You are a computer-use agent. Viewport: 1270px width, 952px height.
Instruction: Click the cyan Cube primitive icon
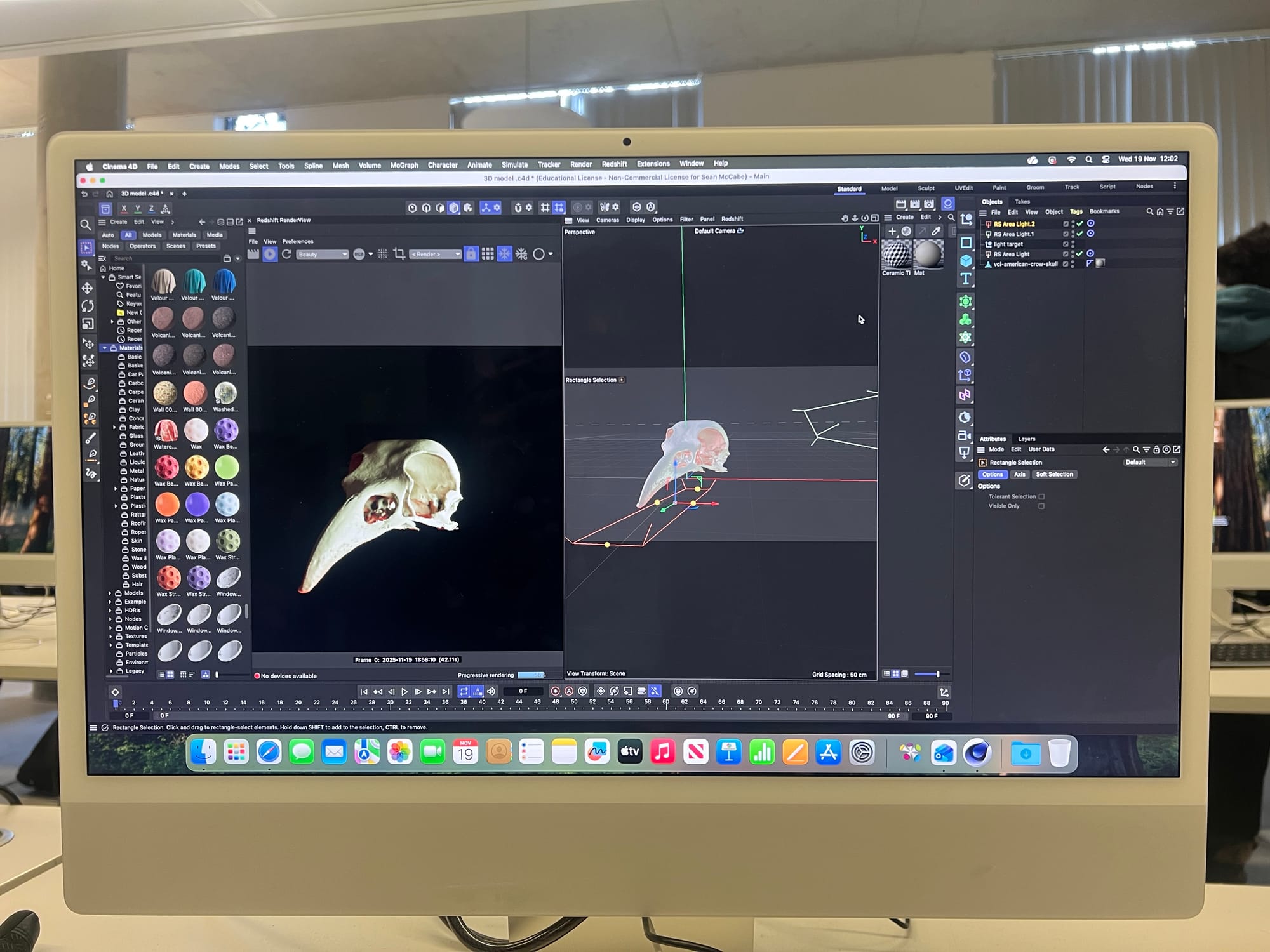point(966,260)
